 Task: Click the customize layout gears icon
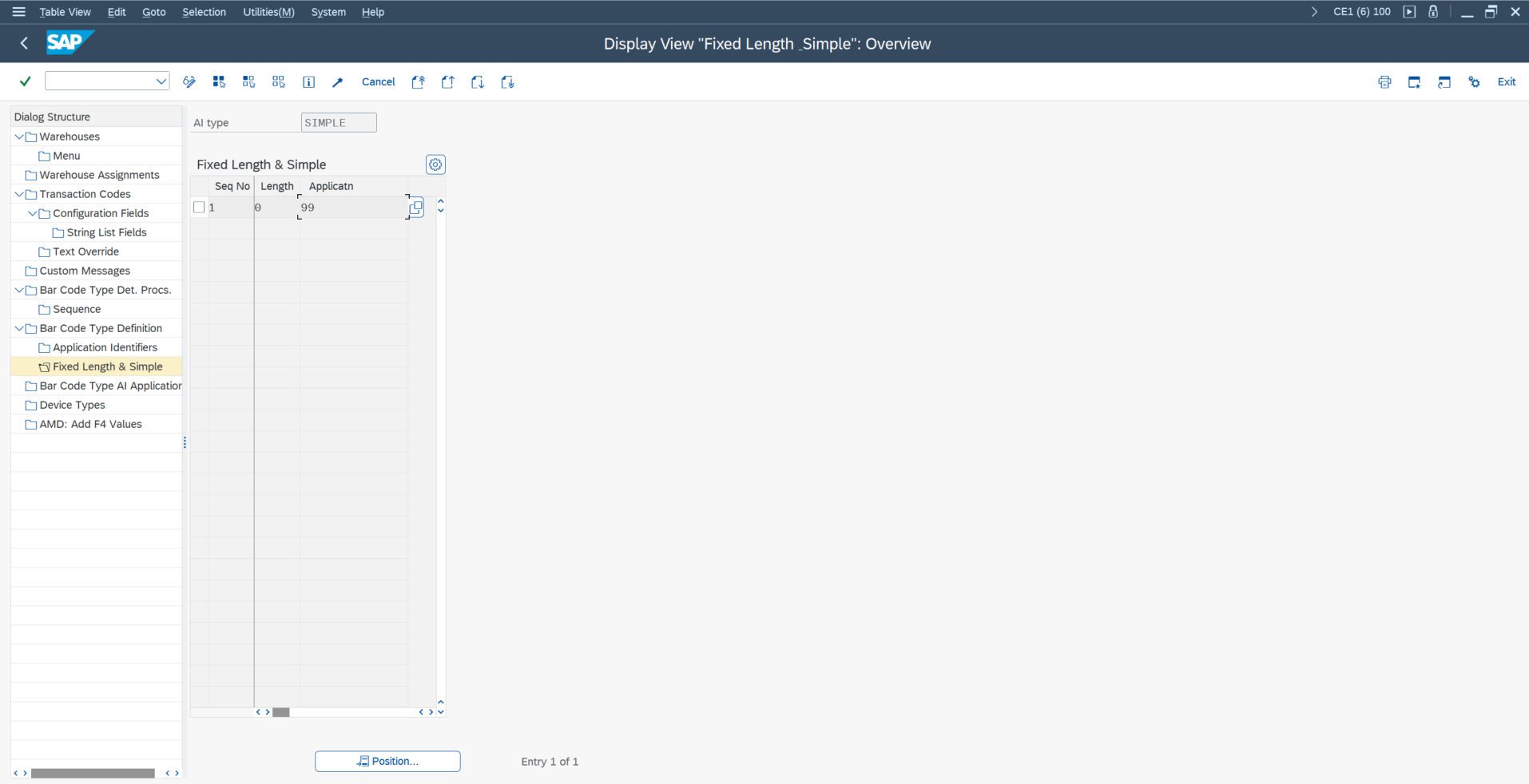click(x=1474, y=82)
